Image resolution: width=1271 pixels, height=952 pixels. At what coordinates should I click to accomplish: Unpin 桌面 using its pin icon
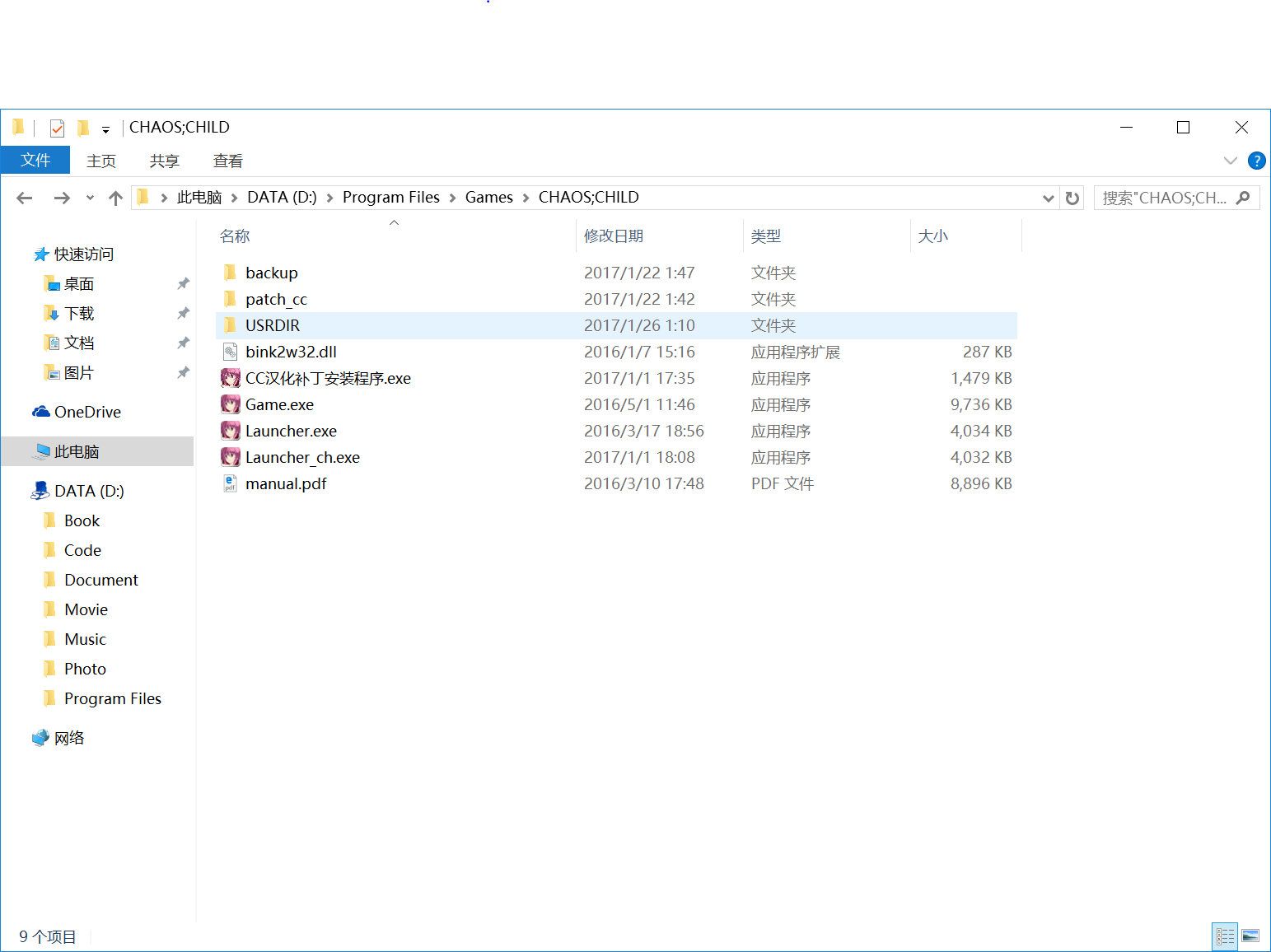(x=183, y=284)
